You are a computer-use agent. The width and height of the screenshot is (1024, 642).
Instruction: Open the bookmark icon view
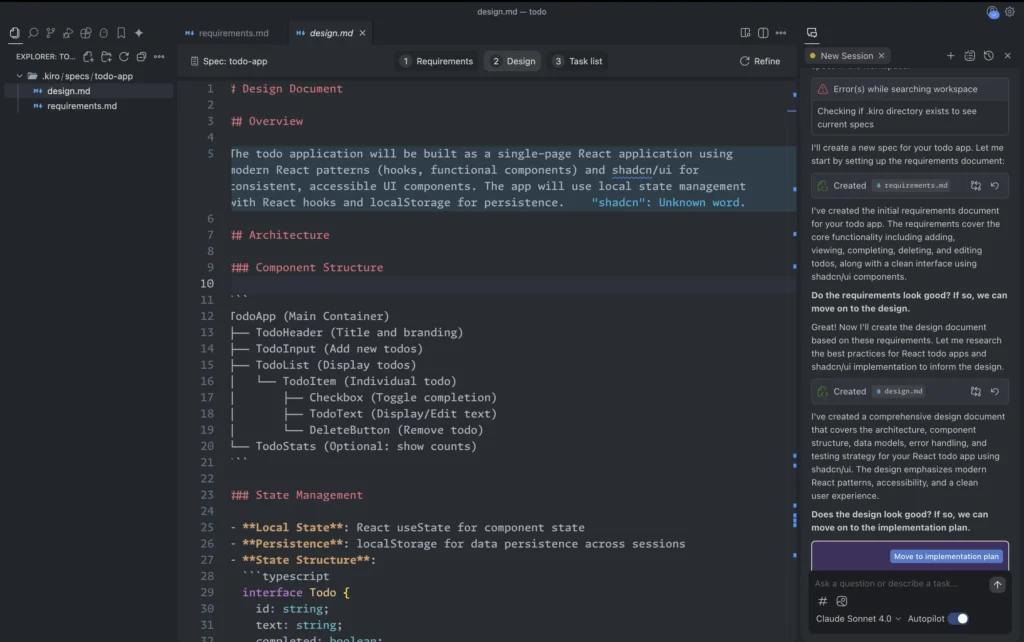(x=121, y=33)
